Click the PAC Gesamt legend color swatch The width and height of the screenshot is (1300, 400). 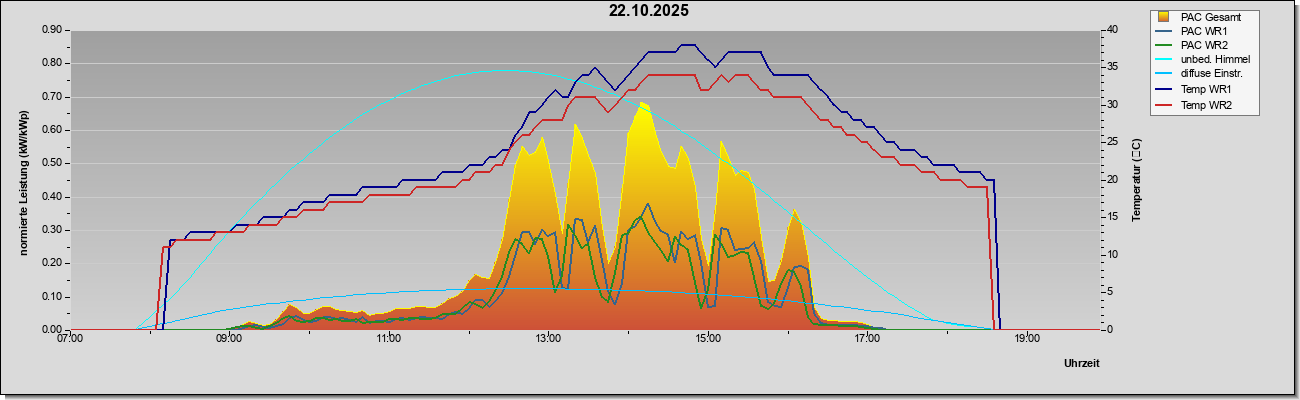pyautogui.click(x=1164, y=17)
